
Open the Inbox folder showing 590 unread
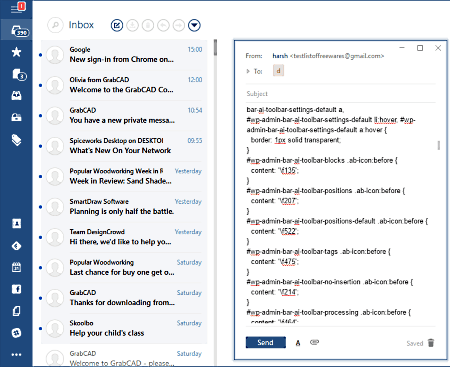[x=16, y=31]
